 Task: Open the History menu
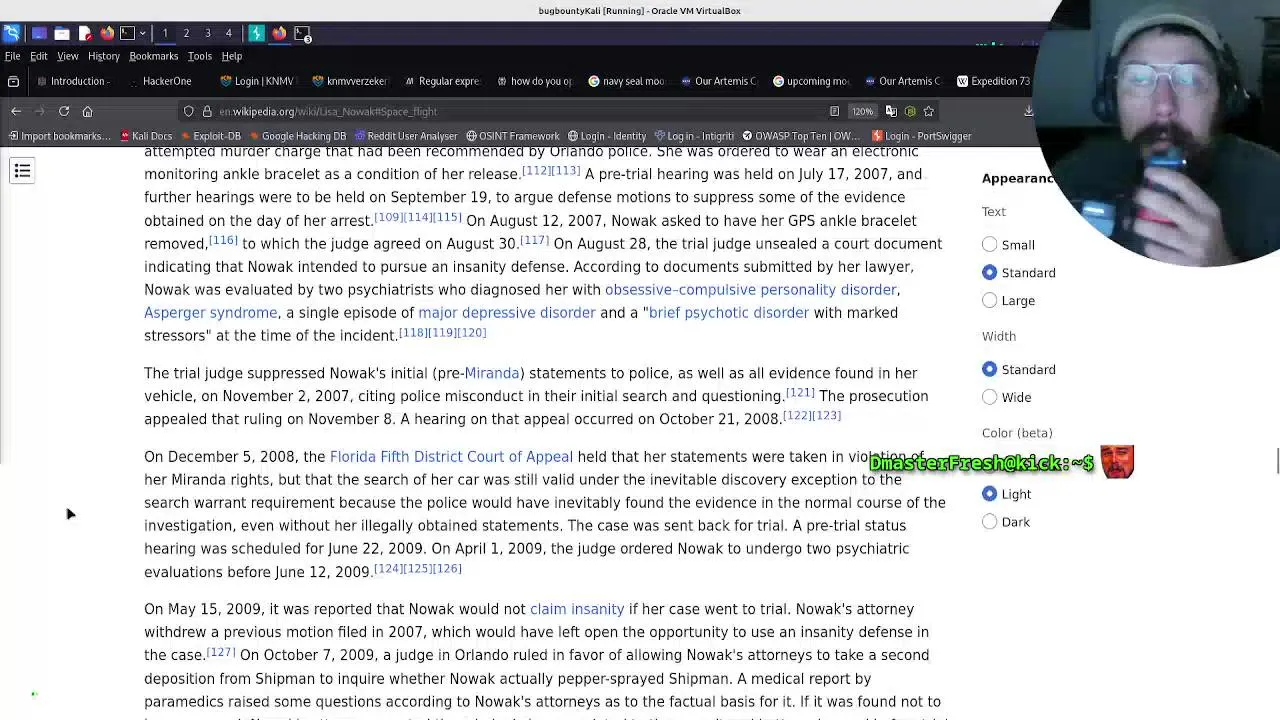click(x=103, y=56)
